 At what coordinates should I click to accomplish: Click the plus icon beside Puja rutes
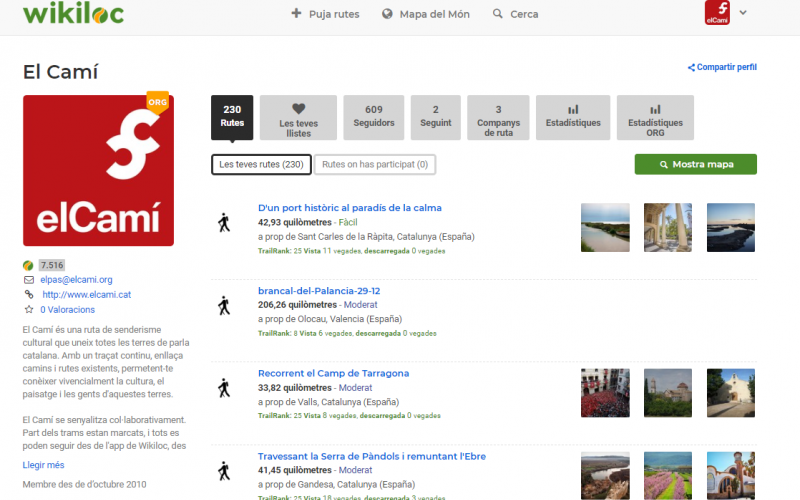pyautogui.click(x=296, y=13)
